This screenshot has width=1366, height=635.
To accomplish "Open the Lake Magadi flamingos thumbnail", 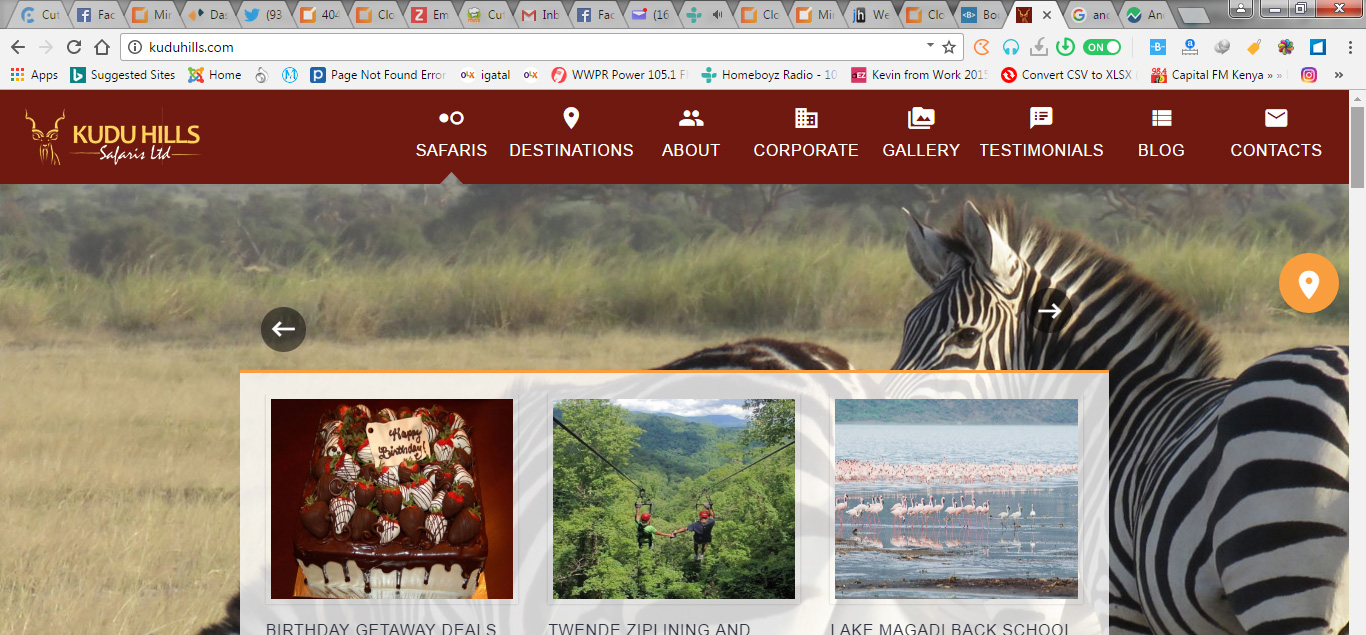I will (956, 499).
